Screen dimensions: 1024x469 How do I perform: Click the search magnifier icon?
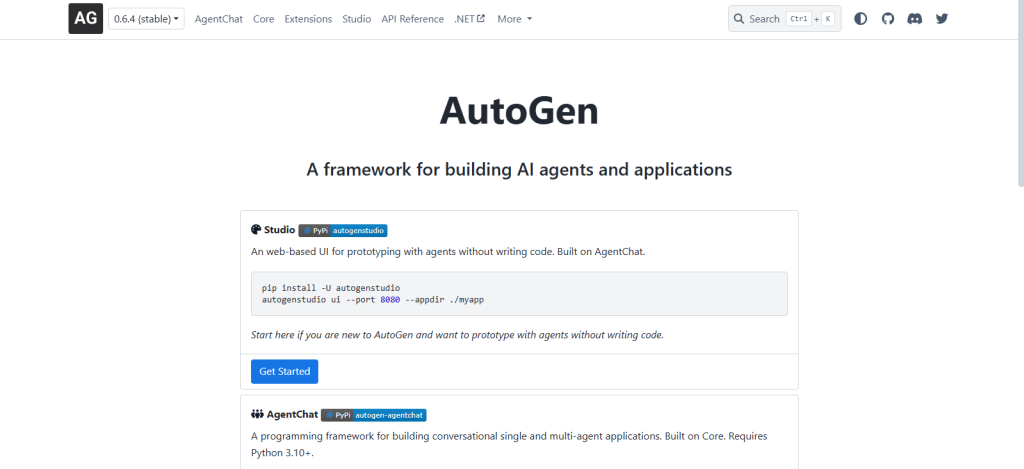739,19
